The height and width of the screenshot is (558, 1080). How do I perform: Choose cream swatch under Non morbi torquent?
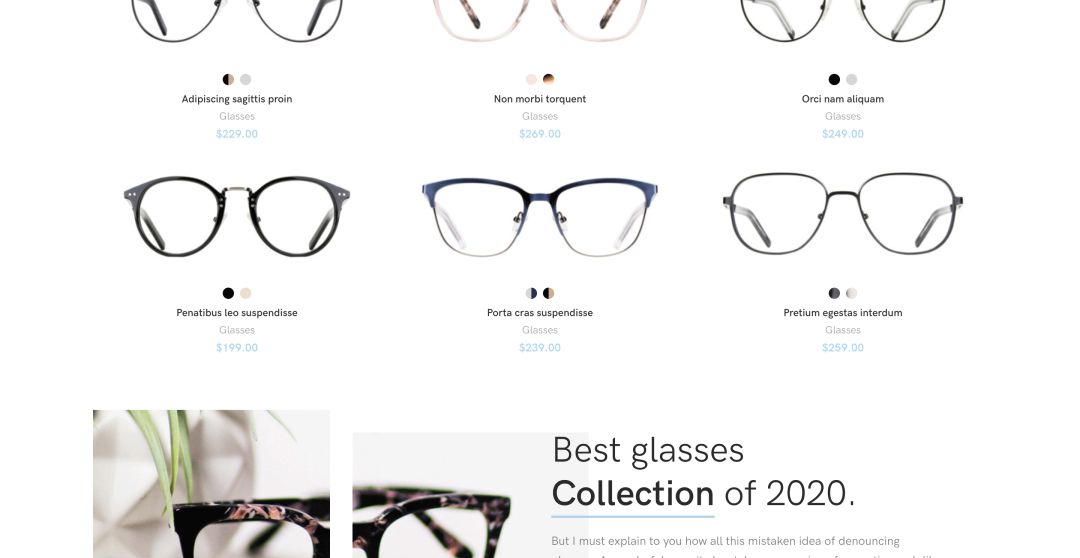[531, 79]
